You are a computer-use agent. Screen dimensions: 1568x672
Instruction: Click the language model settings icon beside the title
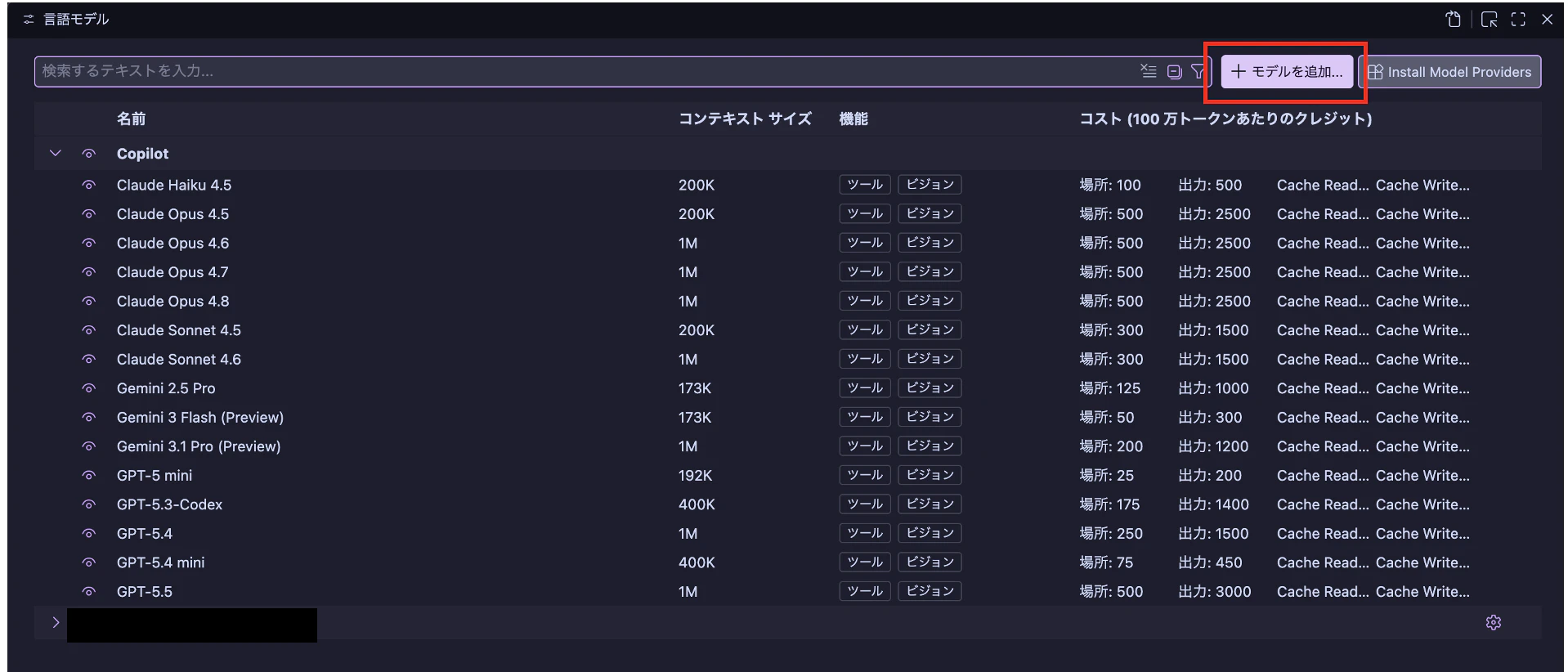tap(29, 19)
